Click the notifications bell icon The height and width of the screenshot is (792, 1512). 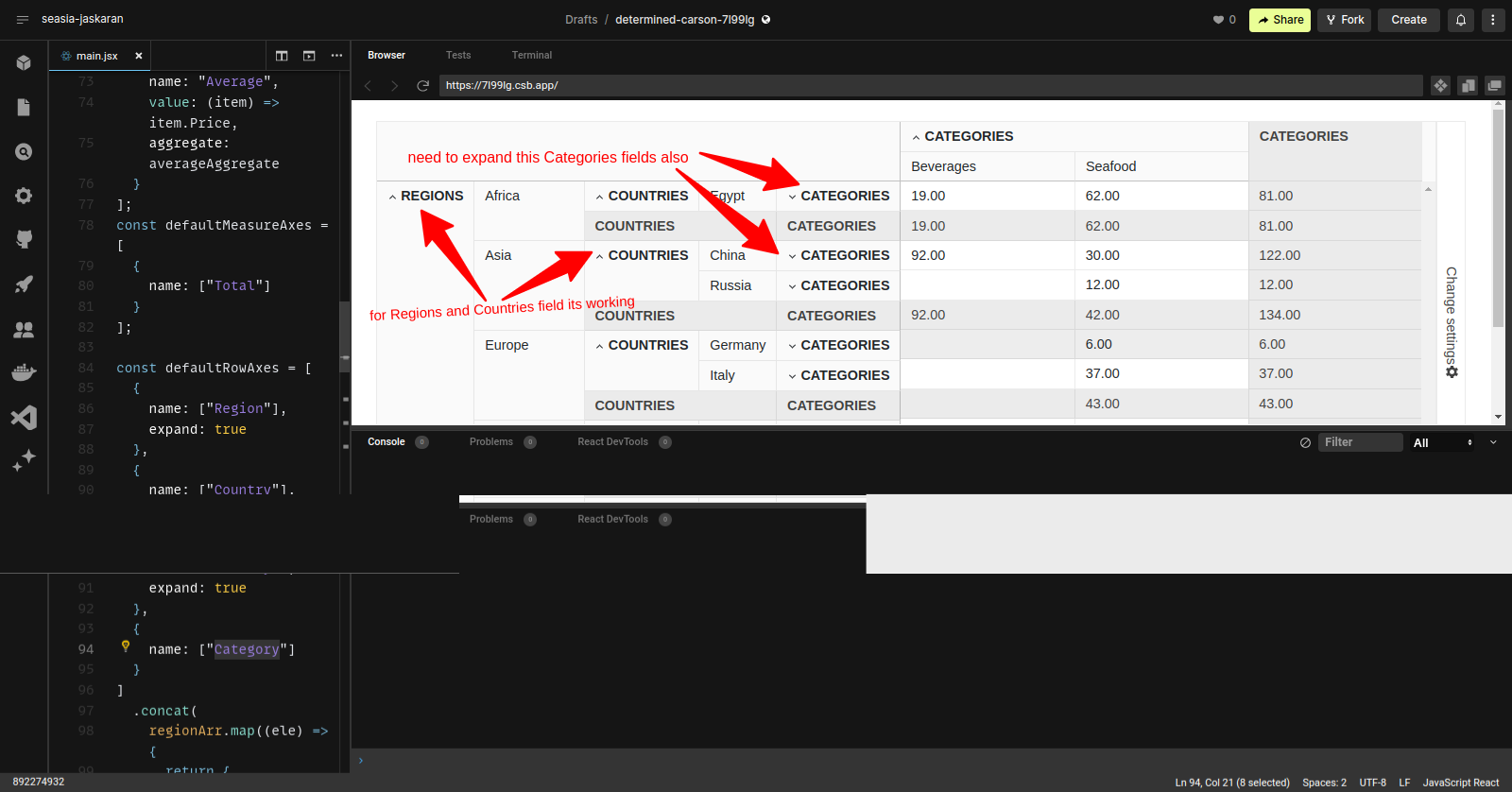click(x=1460, y=20)
